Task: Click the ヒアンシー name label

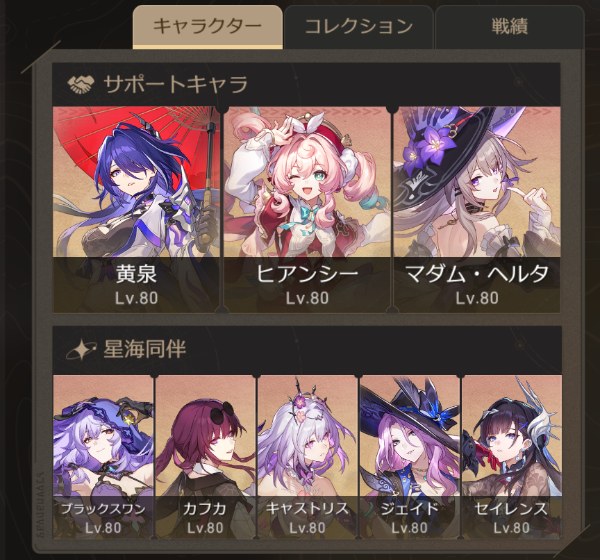Action: click(x=307, y=274)
